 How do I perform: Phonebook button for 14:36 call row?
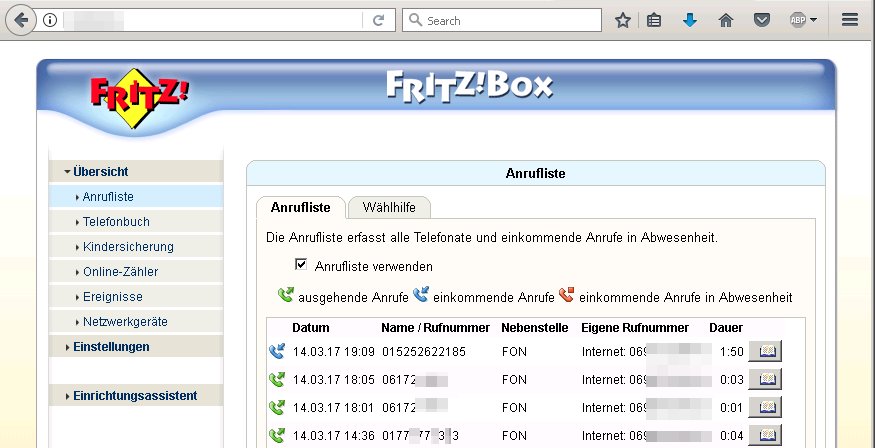pos(765,435)
